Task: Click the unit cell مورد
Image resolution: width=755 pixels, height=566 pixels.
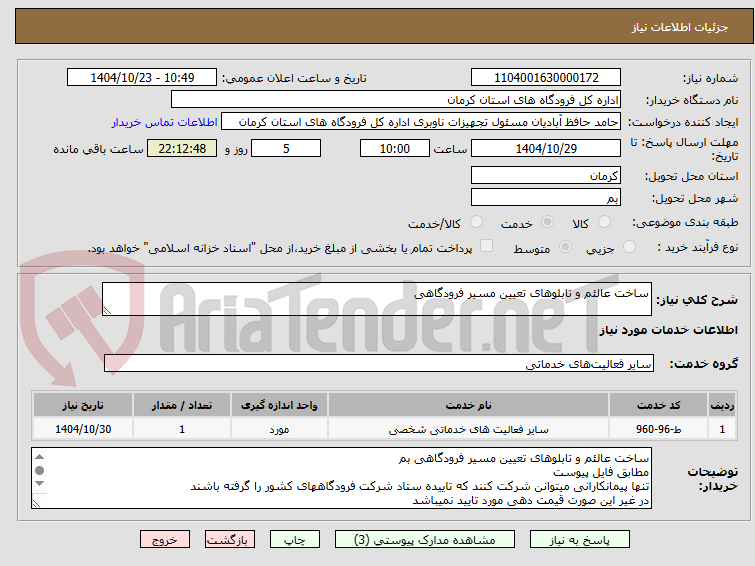Action: [x=279, y=429]
